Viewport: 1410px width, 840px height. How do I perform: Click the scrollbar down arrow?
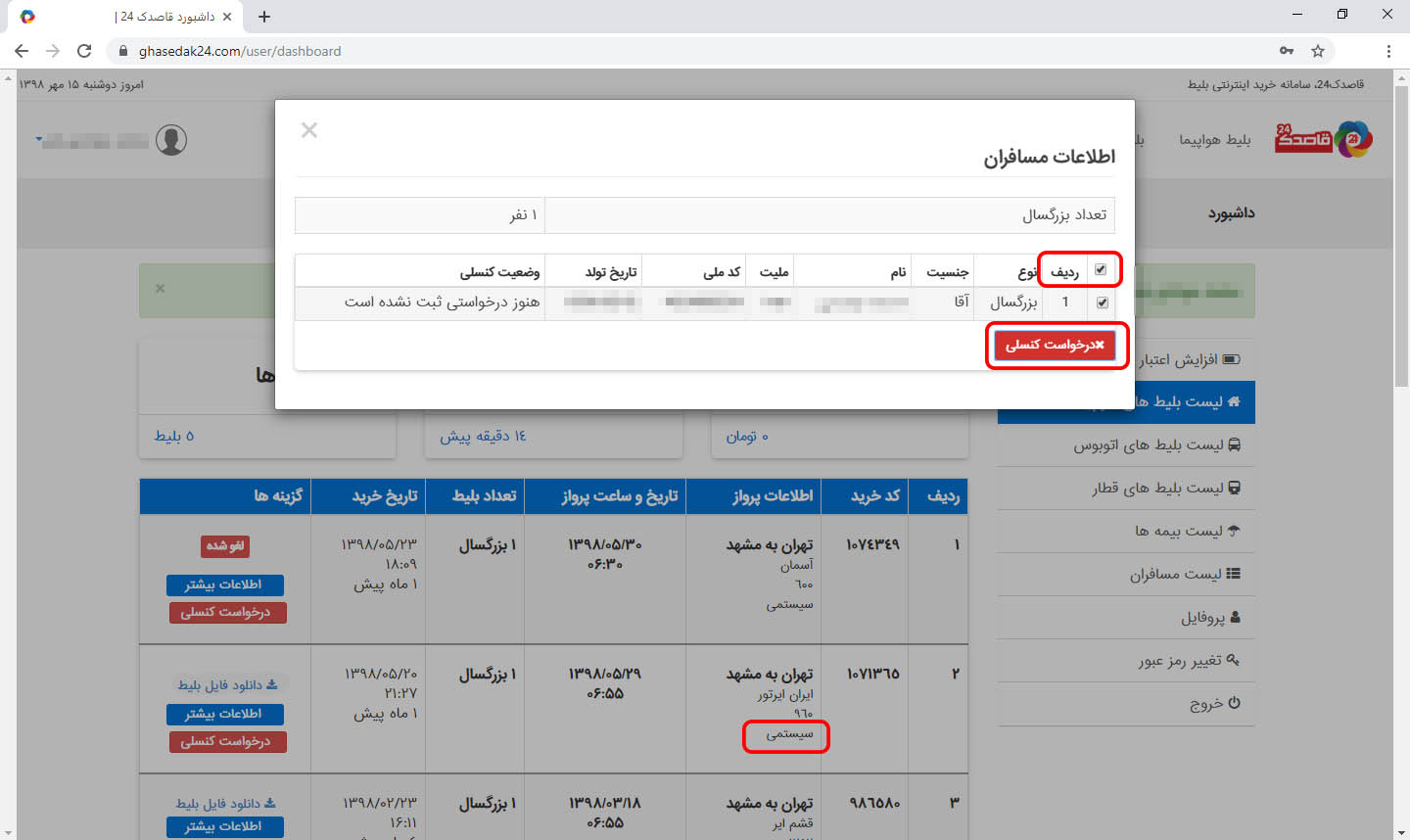click(1401, 832)
